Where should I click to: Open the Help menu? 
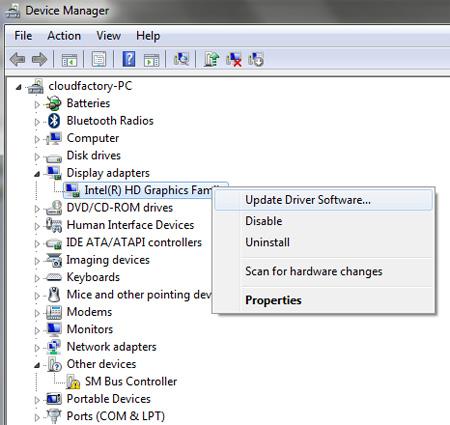pyautogui.click(x=148, y=36)
